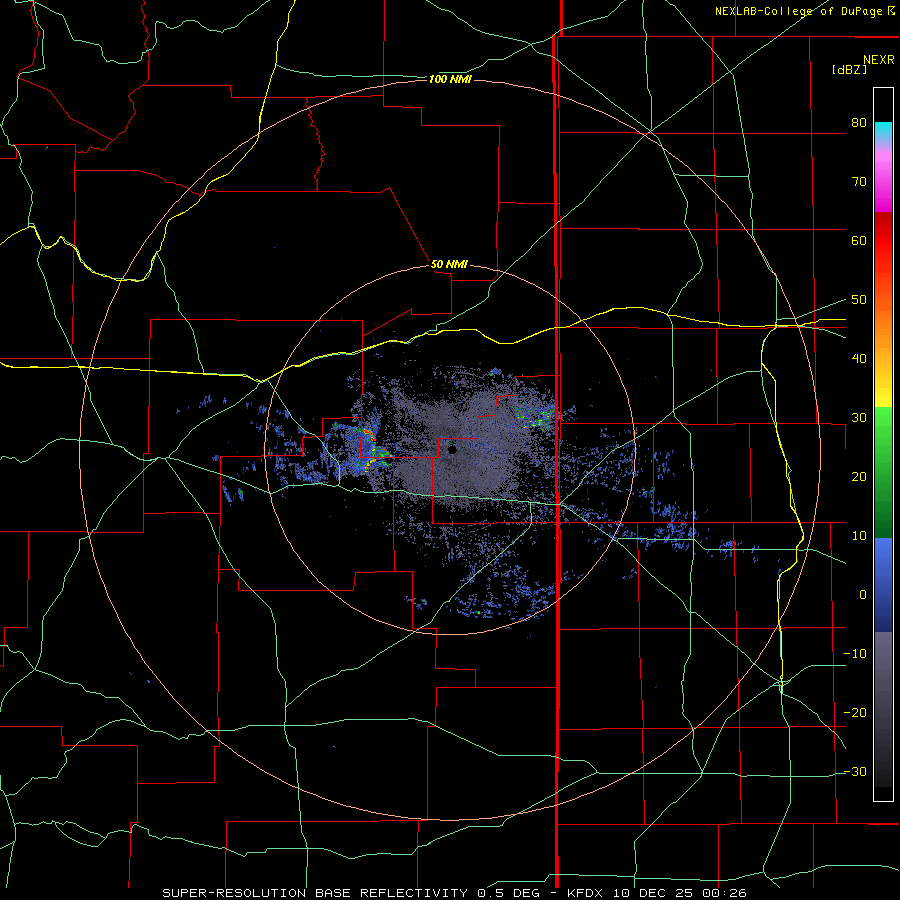Click the -20 dBZ scale value
900x900 pixels.
855,712
